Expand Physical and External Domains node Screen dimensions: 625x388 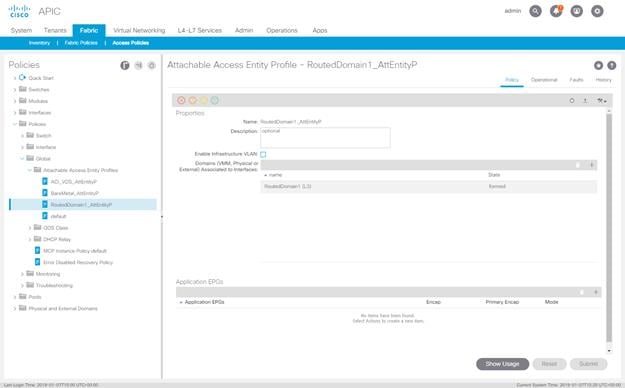click(15, 309)
